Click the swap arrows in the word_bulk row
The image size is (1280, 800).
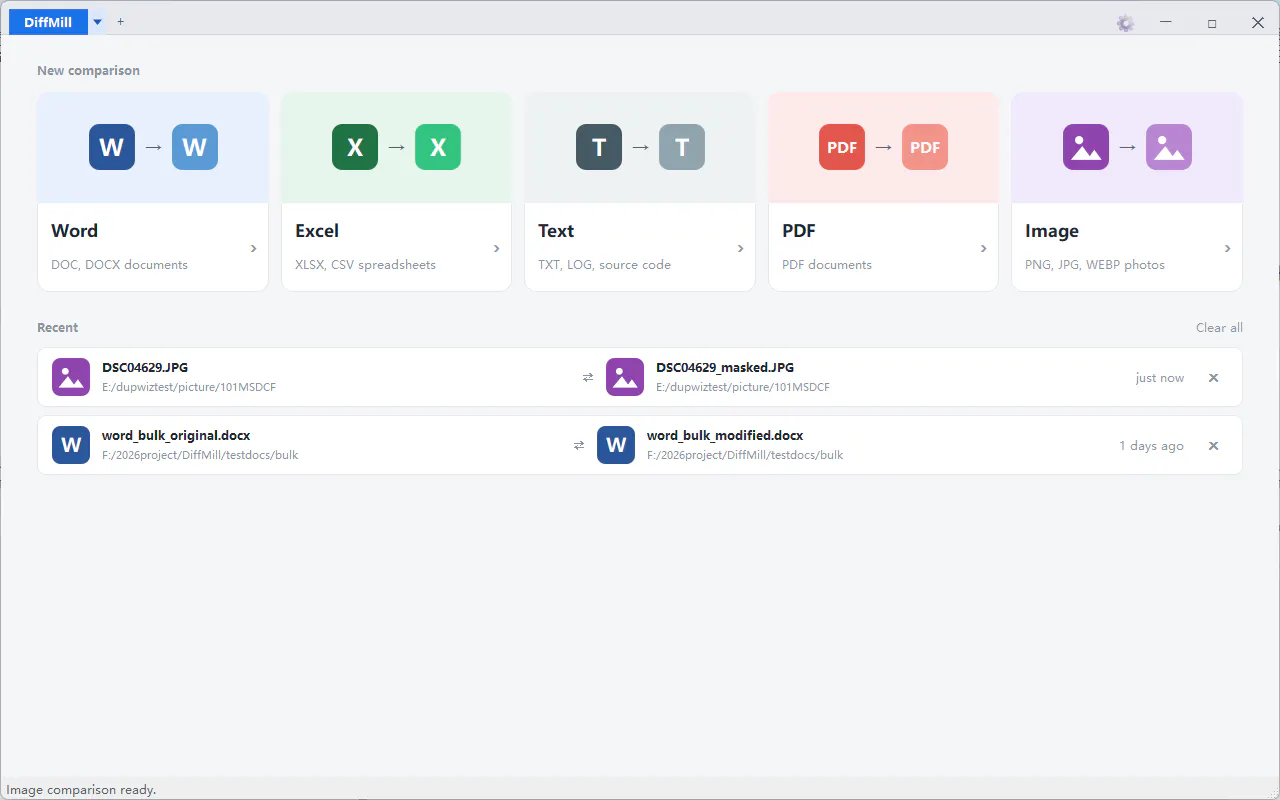(579, 445)
